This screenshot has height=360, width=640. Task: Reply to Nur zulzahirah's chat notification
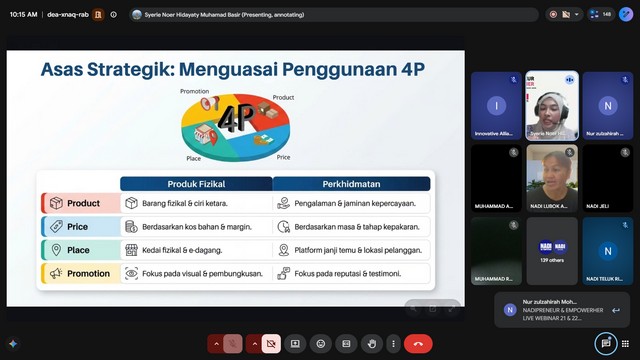pyautogui.click(x=616, y=311)
